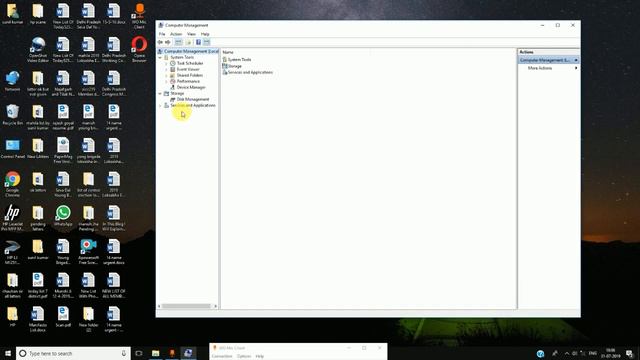Open File Explorer from the taskbar

[x=156, y=353]
